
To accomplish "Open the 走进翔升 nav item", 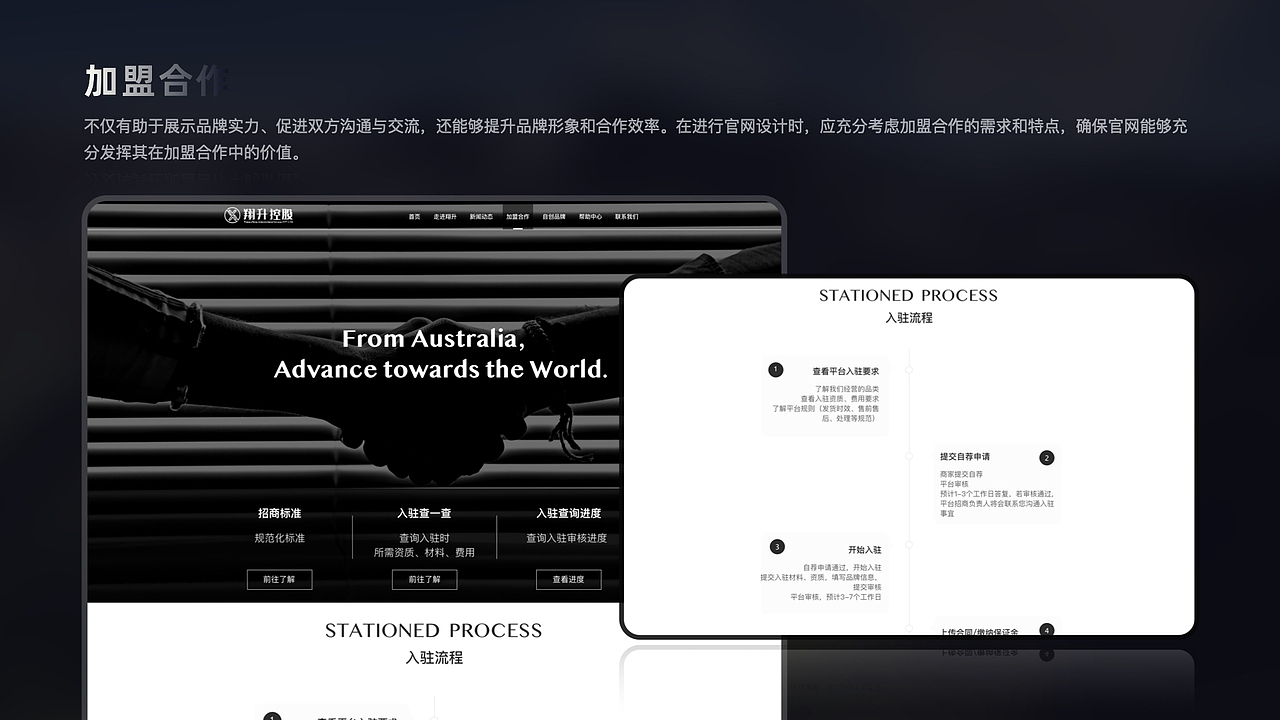I will (445, 216).
